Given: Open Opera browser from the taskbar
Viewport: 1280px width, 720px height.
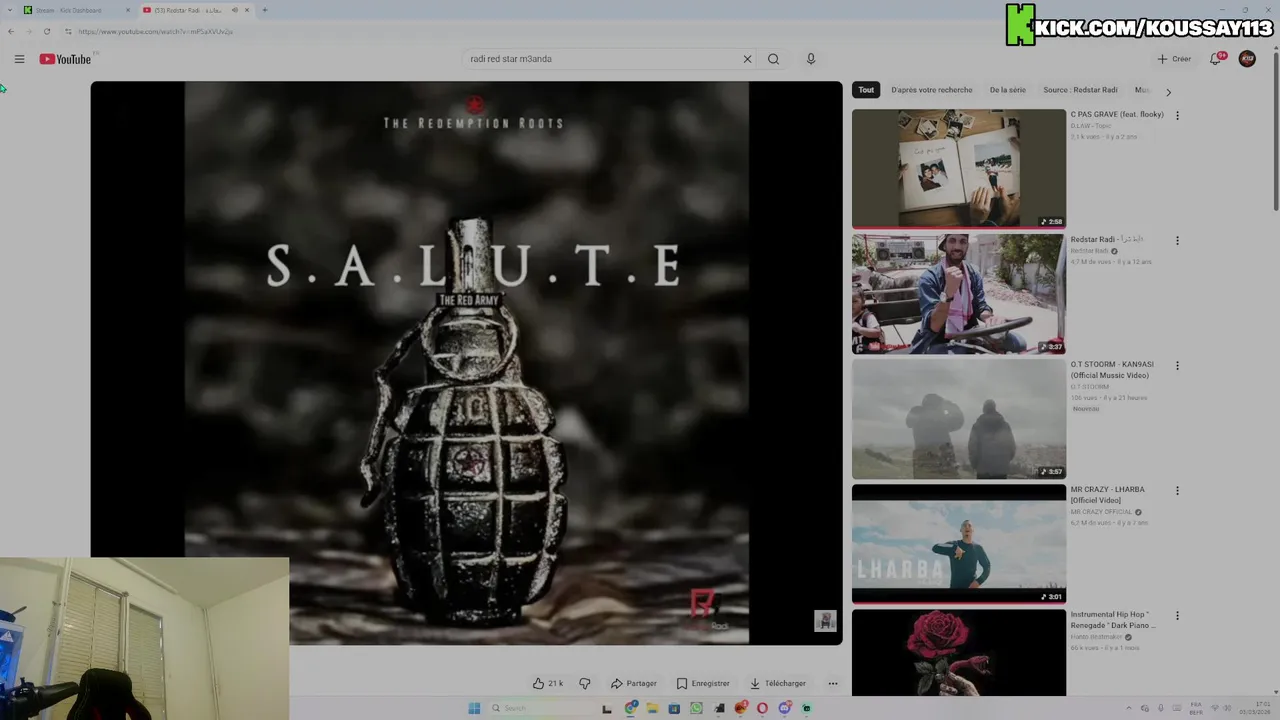Looking at the screenshot, I should (762, 708).
